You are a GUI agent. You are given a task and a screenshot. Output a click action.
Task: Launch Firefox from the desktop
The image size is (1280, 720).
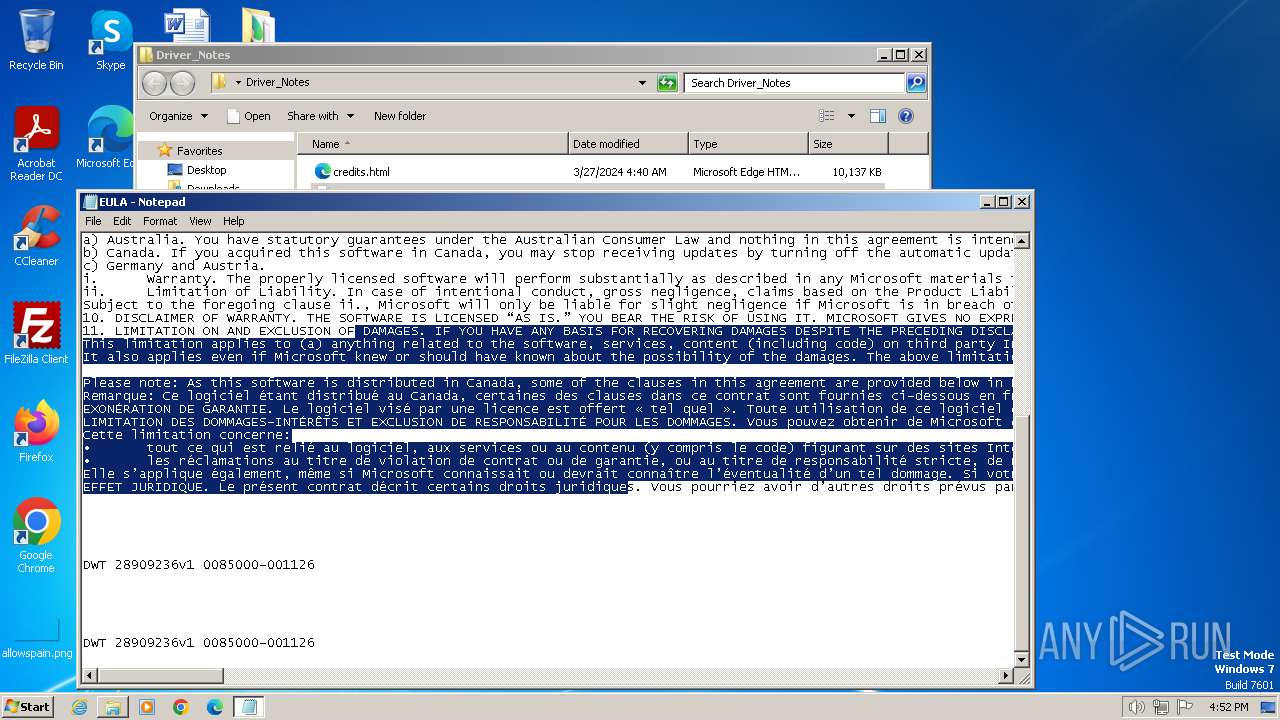tap(36, 431)
